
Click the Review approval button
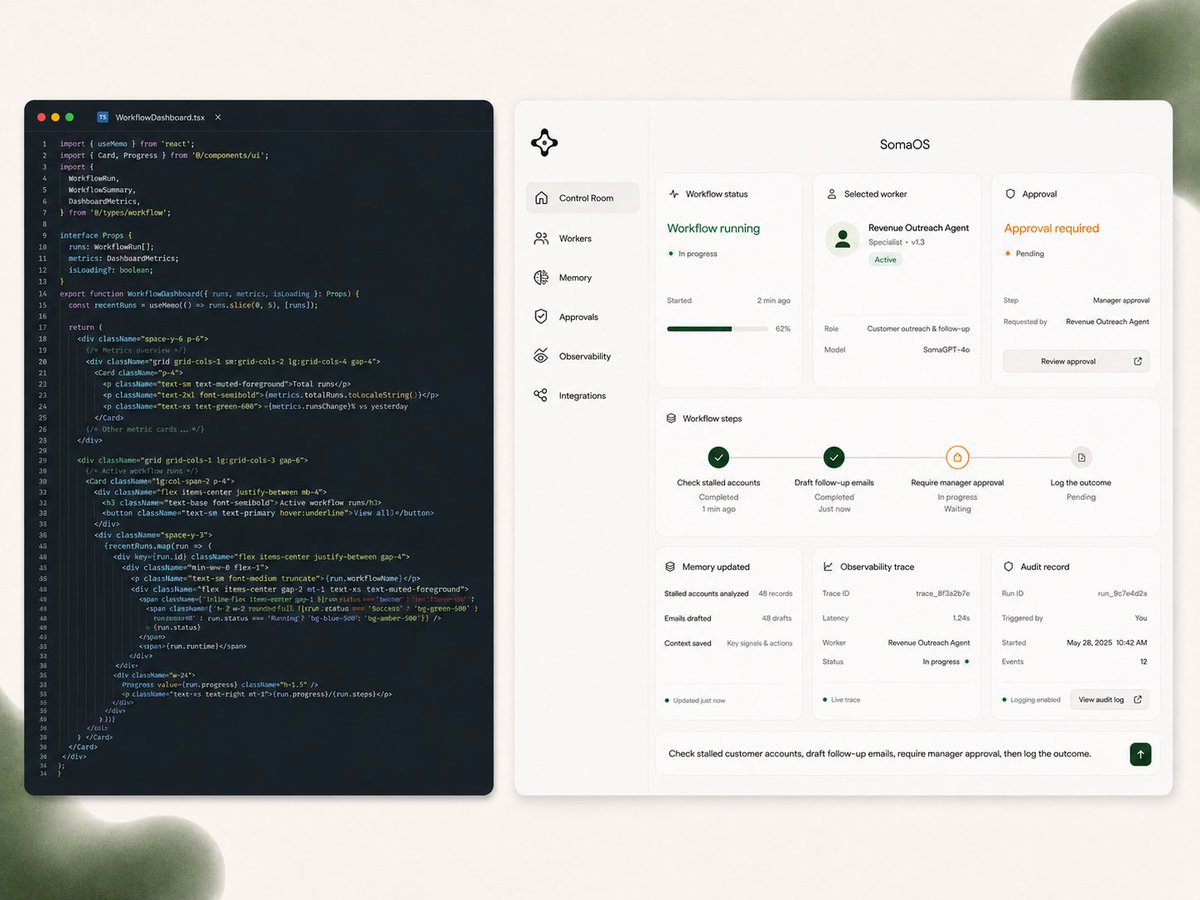[1076, 361]
